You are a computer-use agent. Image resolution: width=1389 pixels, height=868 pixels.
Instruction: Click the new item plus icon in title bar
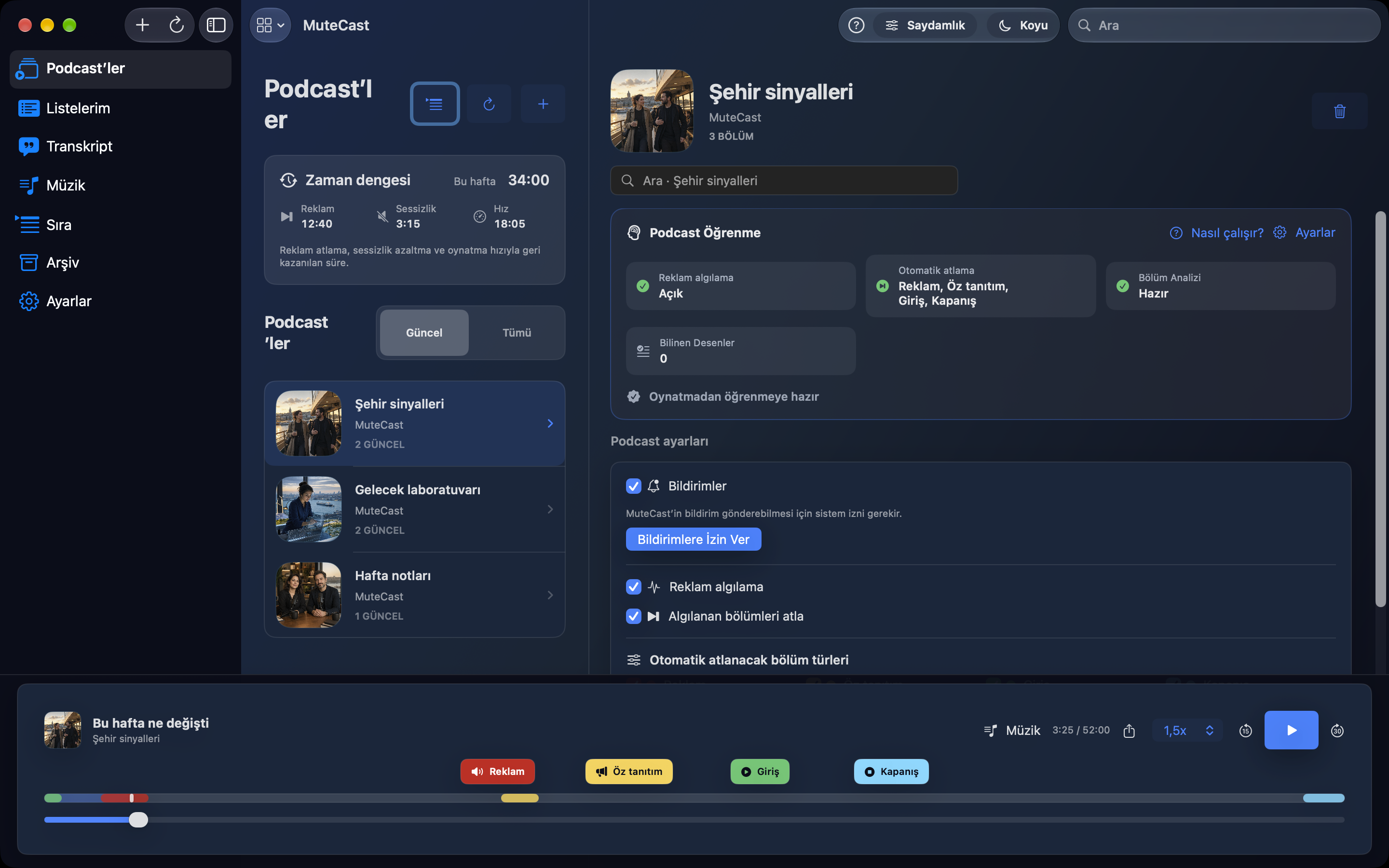point(142,25)
